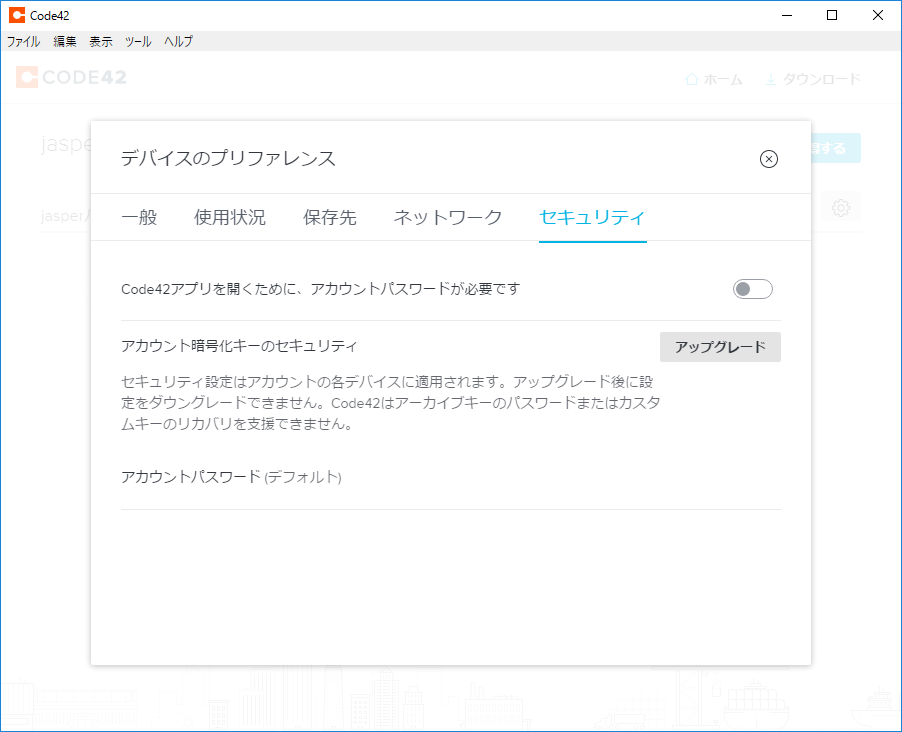Open the ヘルプ menu

[178, 41]
